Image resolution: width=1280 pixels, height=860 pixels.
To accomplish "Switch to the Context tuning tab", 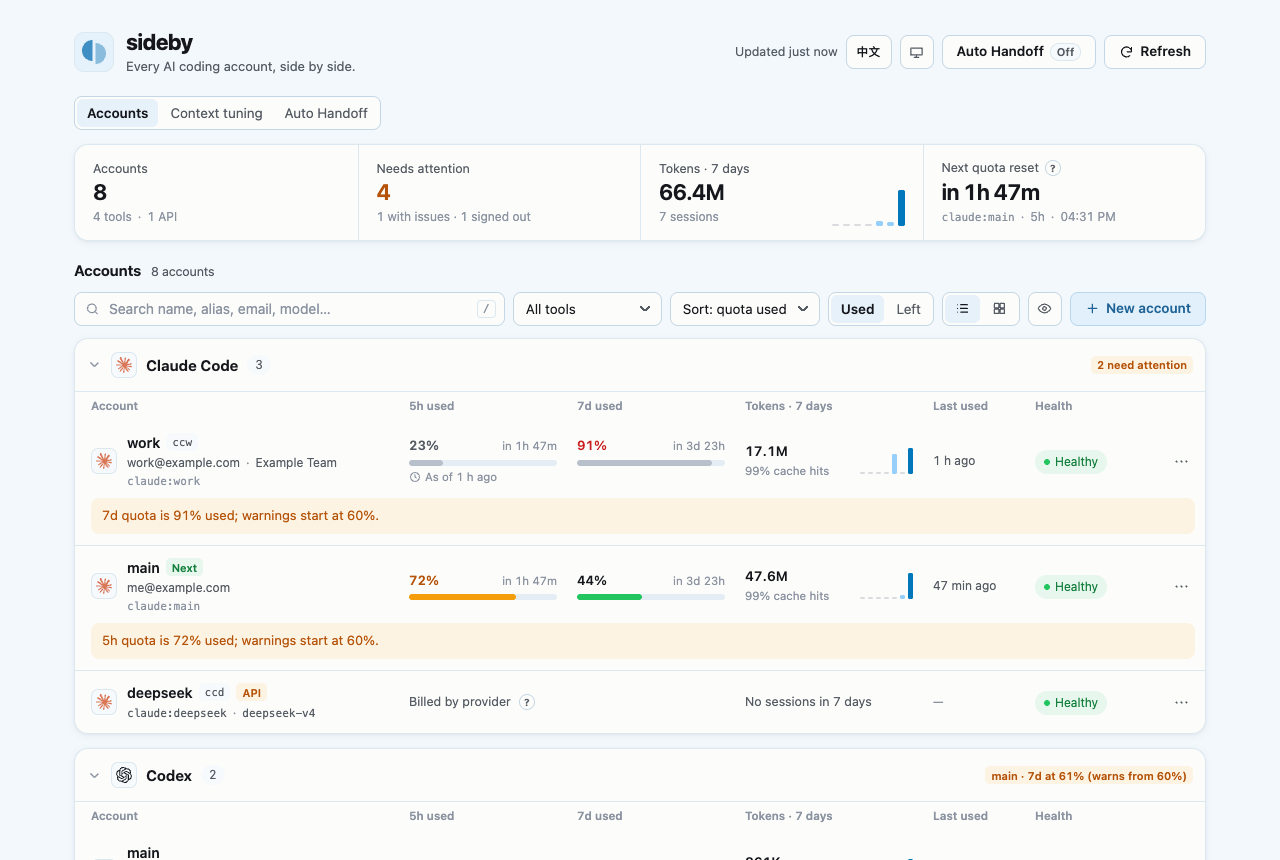I will [x=216, y=113].
